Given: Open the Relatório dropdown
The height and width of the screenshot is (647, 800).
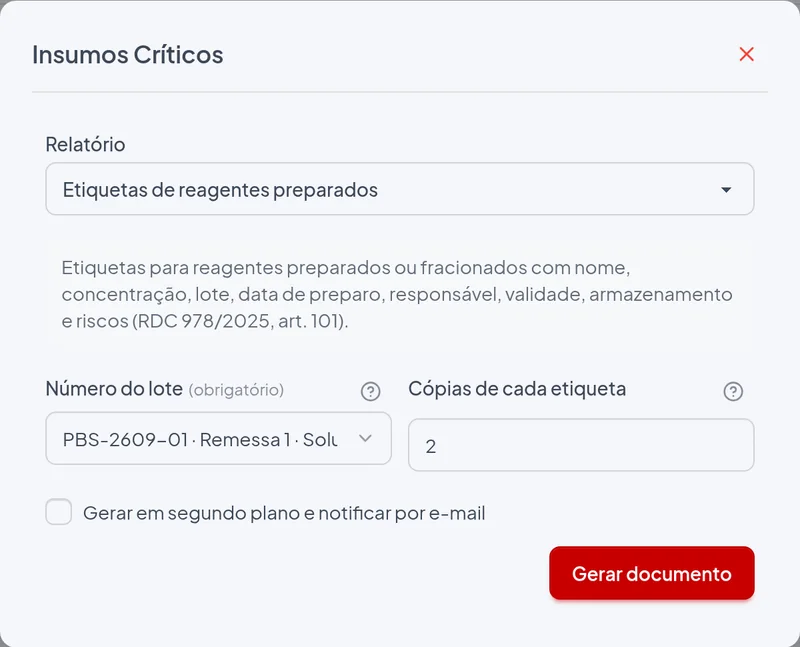Looking at the screenshot, I should coord(399,189).
